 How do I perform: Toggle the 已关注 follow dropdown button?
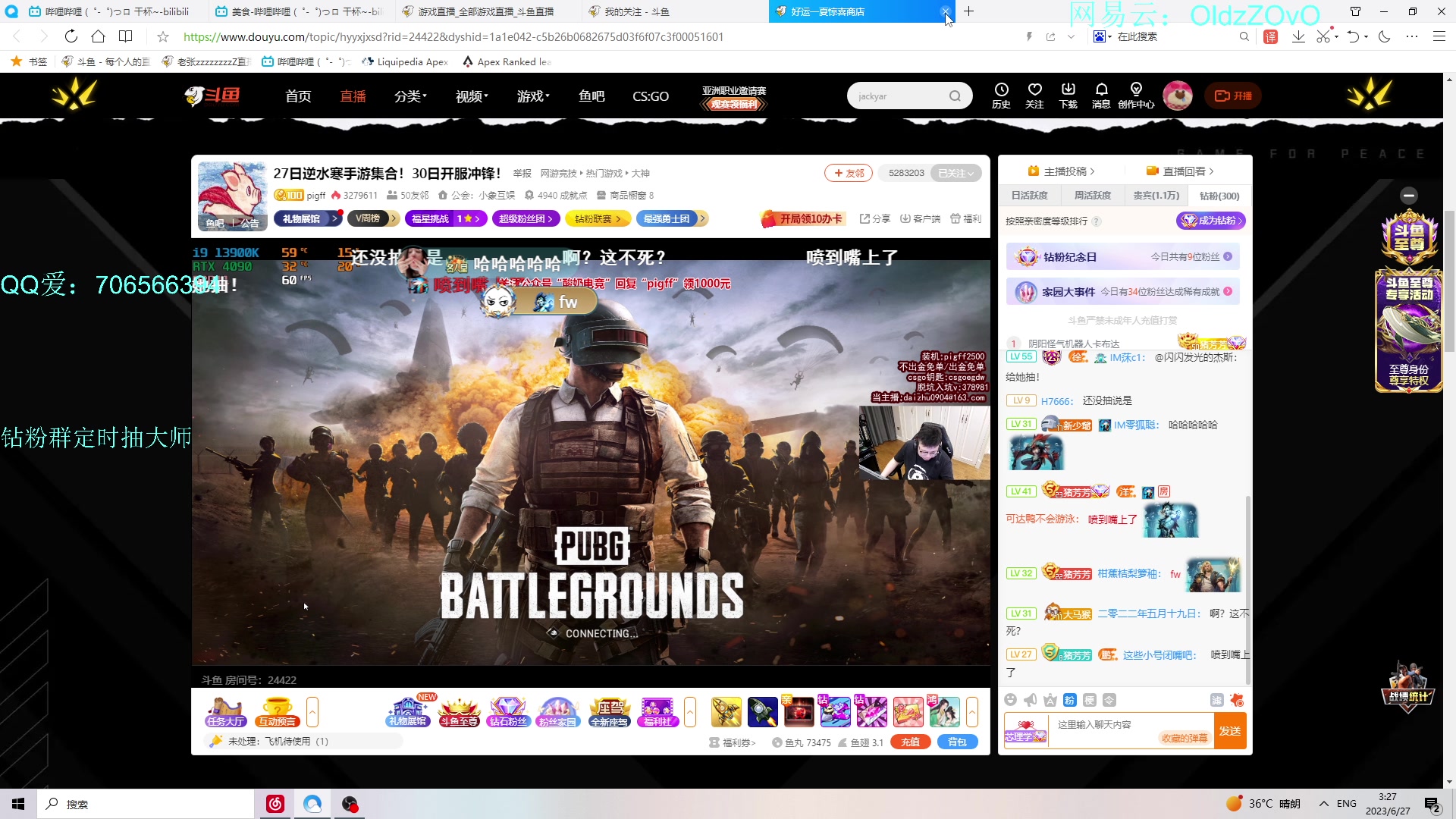coord(955,173)
